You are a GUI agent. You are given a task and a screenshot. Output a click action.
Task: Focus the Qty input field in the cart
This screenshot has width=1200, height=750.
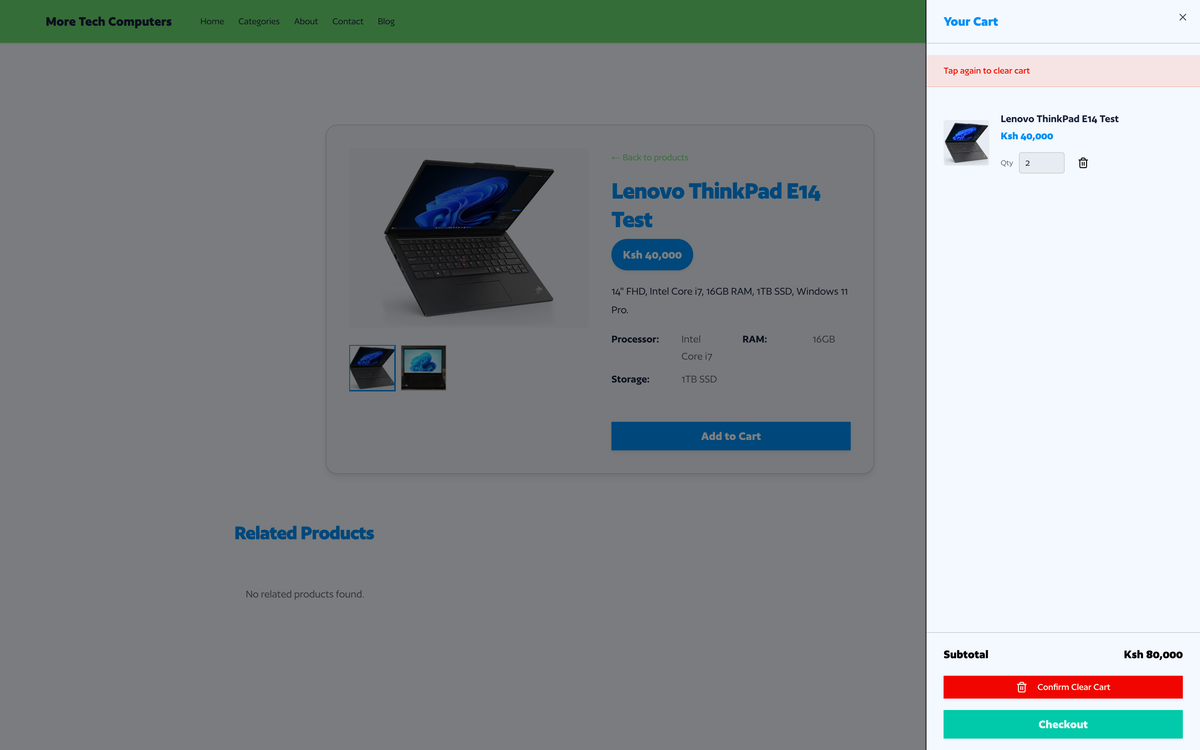[1041, 163]
